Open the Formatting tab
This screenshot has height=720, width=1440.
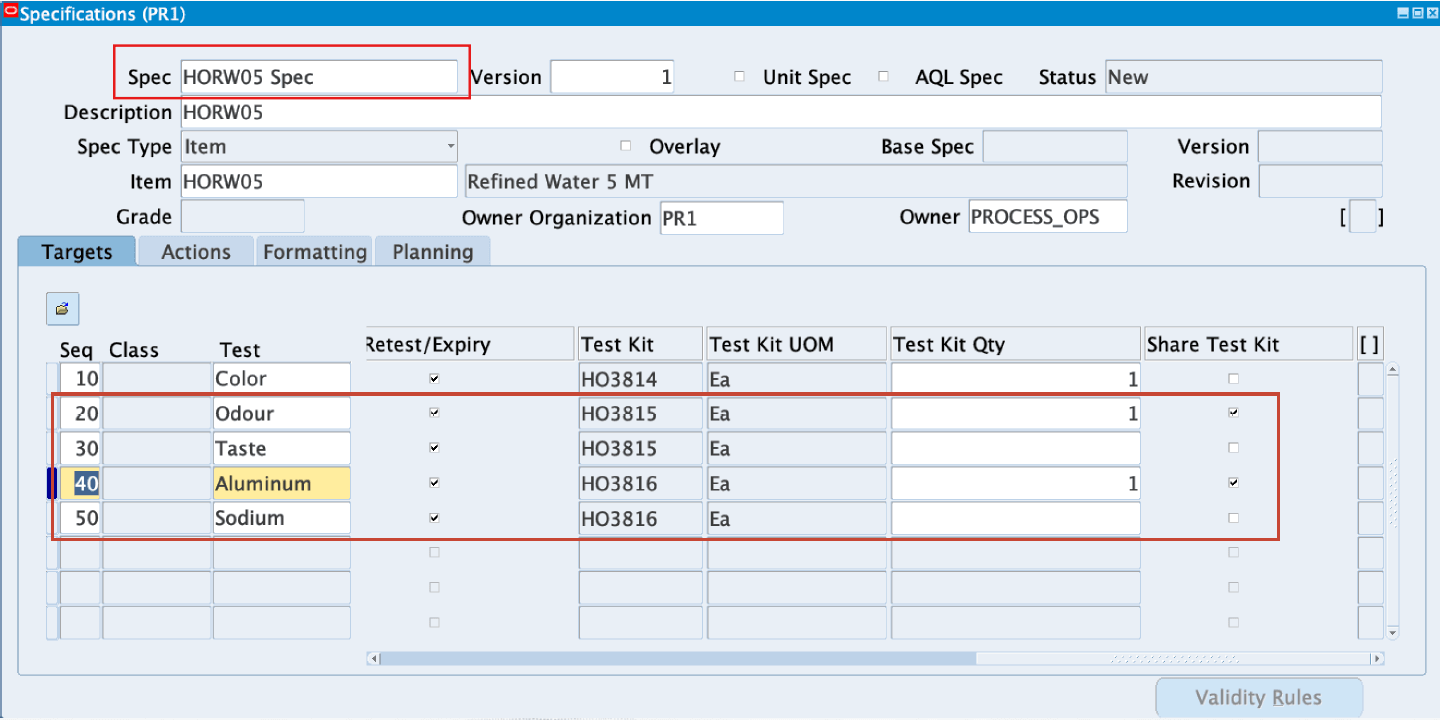coord(314,252)
